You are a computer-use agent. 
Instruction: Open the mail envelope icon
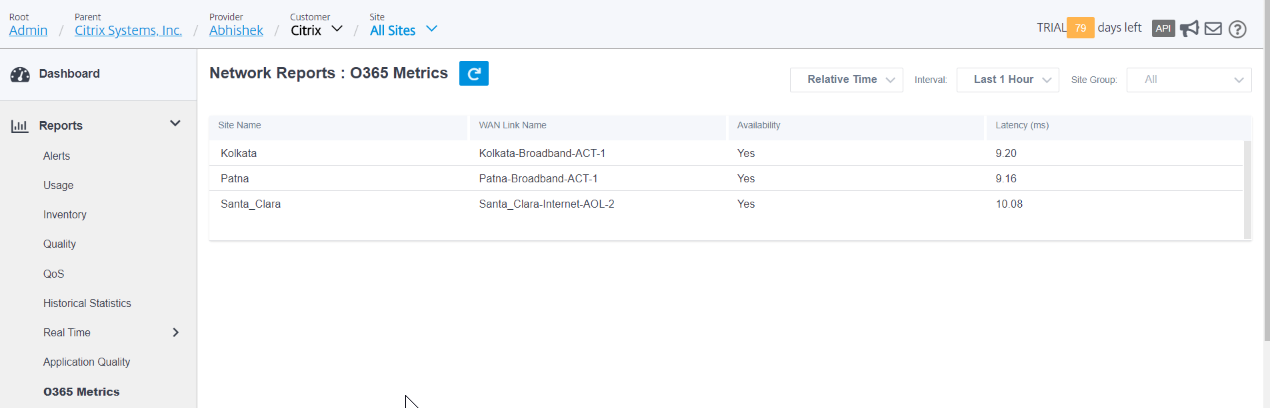[1213, 29]
